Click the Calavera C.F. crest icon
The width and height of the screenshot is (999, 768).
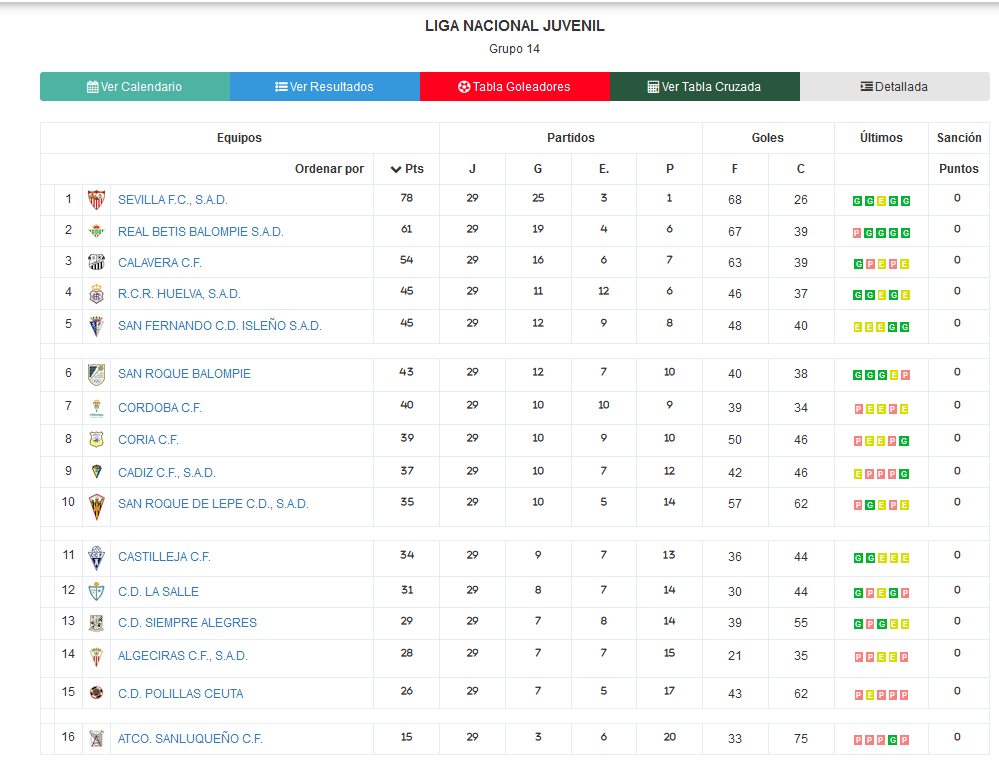[x=96, y=262]
